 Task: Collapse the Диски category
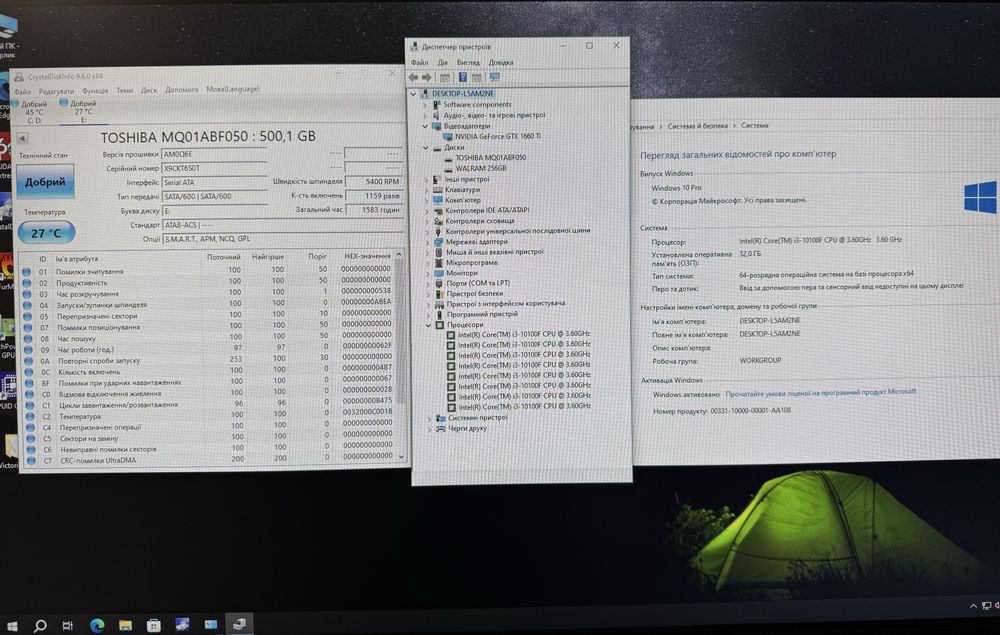[425, 147]
